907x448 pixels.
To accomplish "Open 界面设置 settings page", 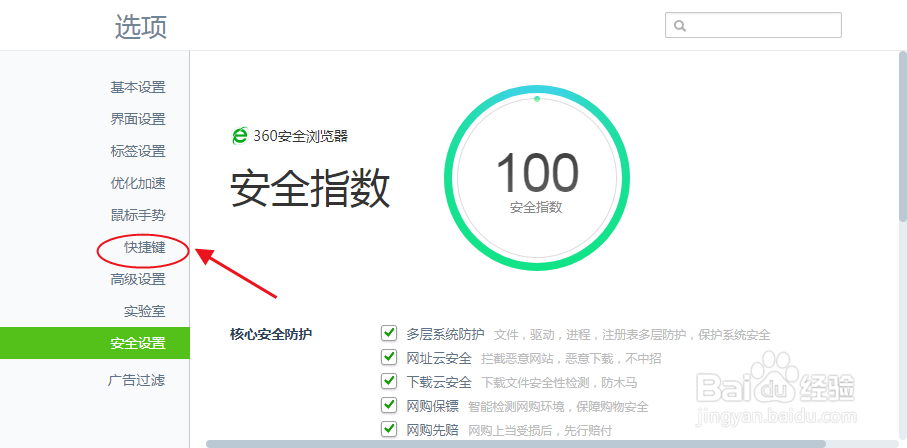I will click(138, 119).
